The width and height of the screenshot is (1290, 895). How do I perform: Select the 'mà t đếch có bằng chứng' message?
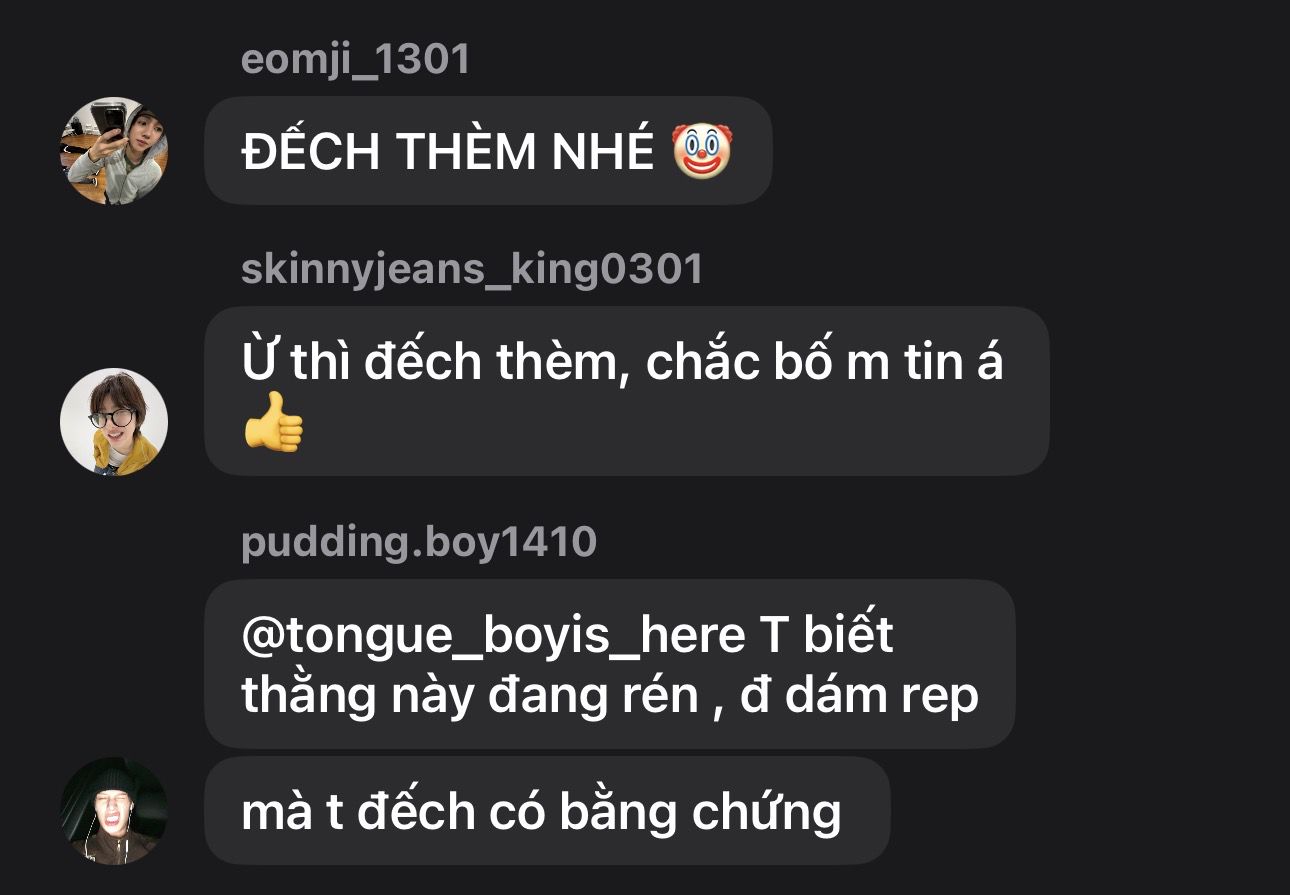[x=547, y=811]
